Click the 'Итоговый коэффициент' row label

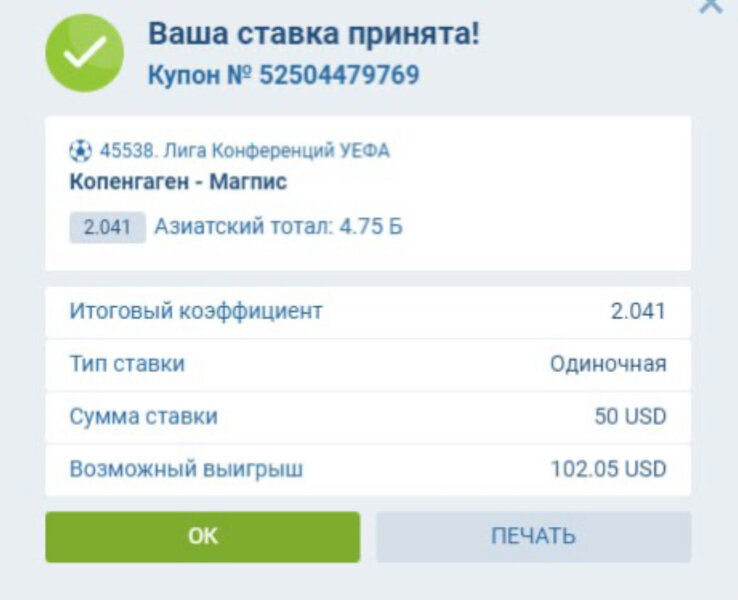pos(196,311)
